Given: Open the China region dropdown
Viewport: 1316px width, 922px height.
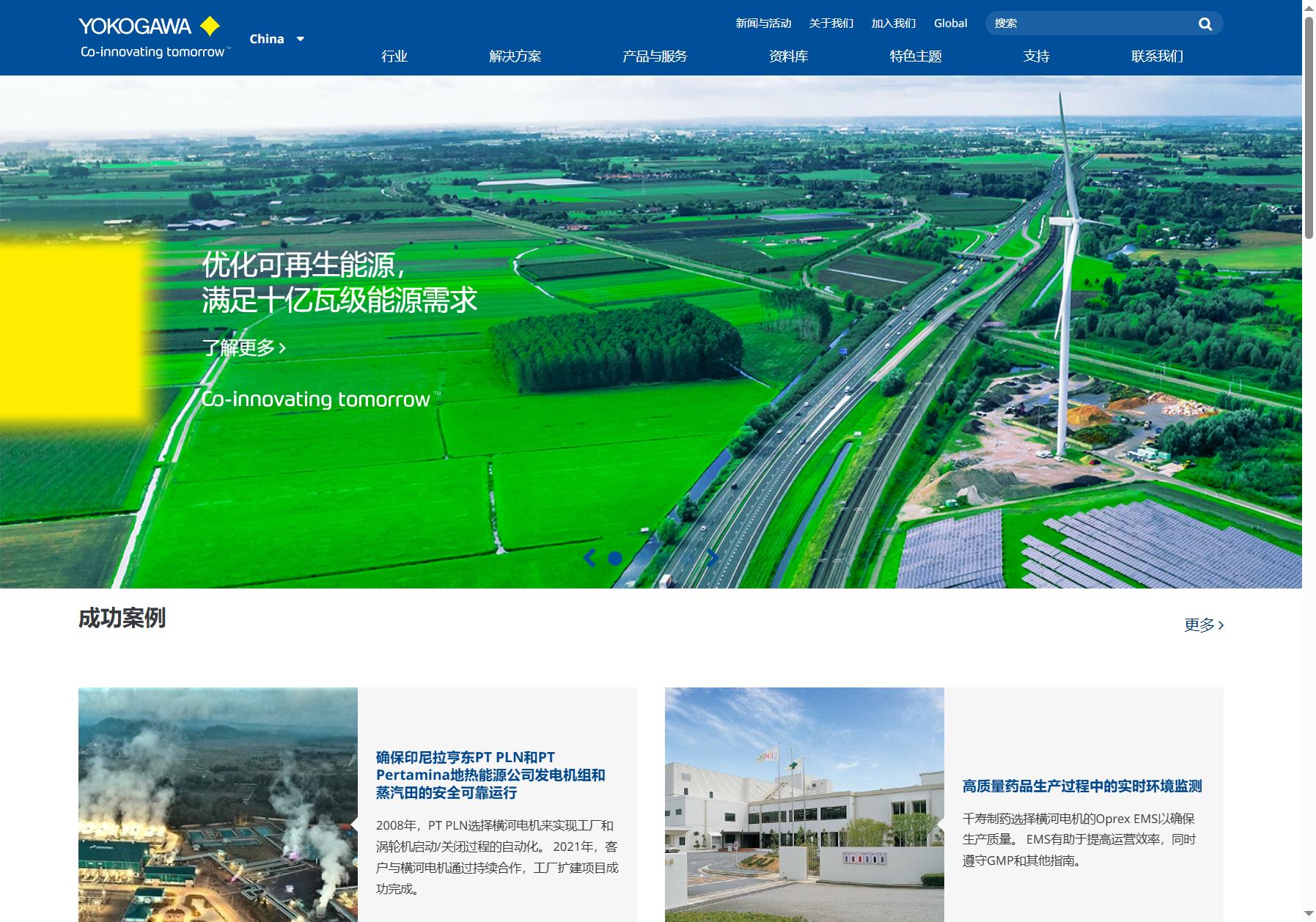Looking at the screenshot, I should 276,39.
